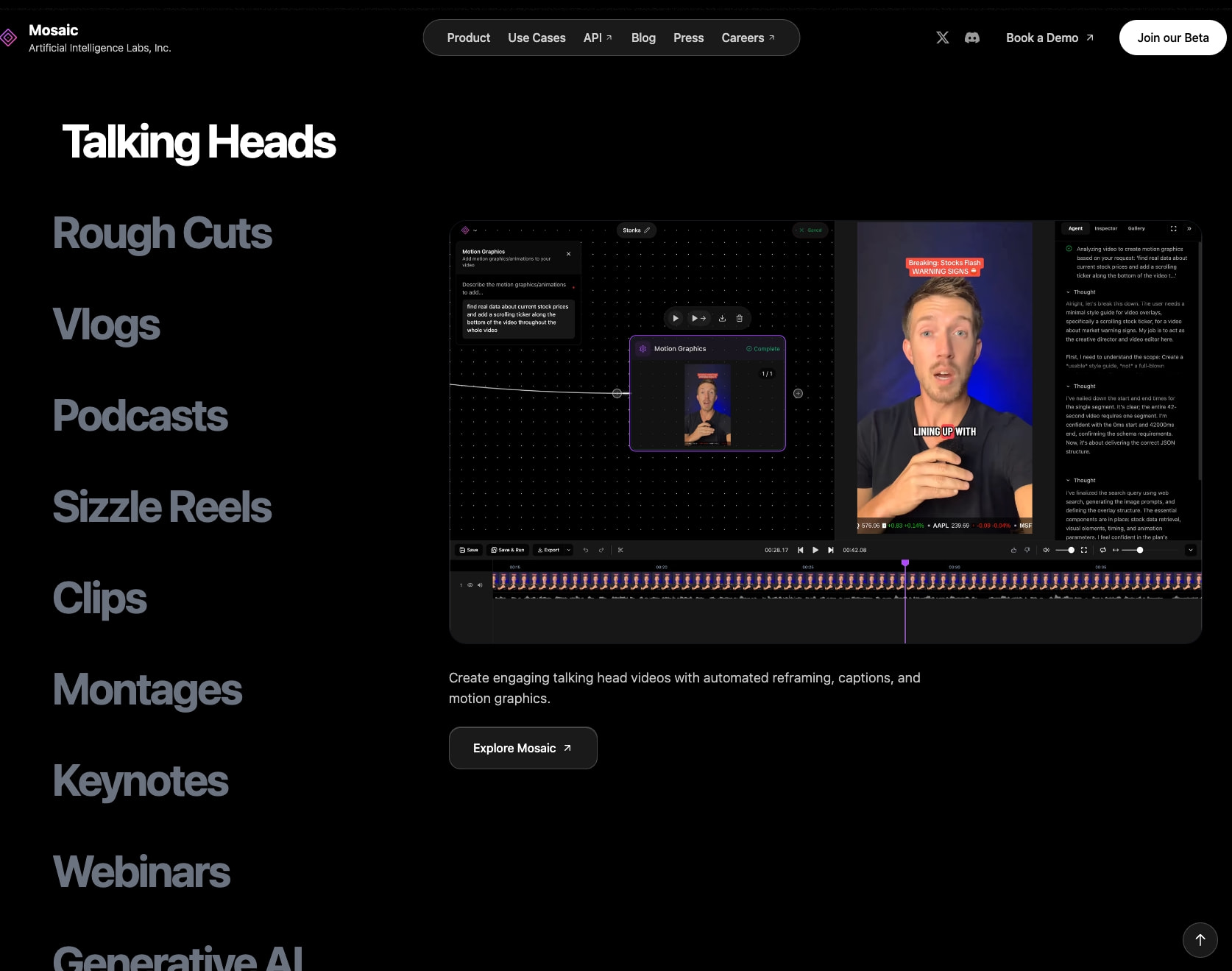Click the Save & Run button
Image resolution: width=1232 pixels, height=971 pixels.
[x=508, y=550]
